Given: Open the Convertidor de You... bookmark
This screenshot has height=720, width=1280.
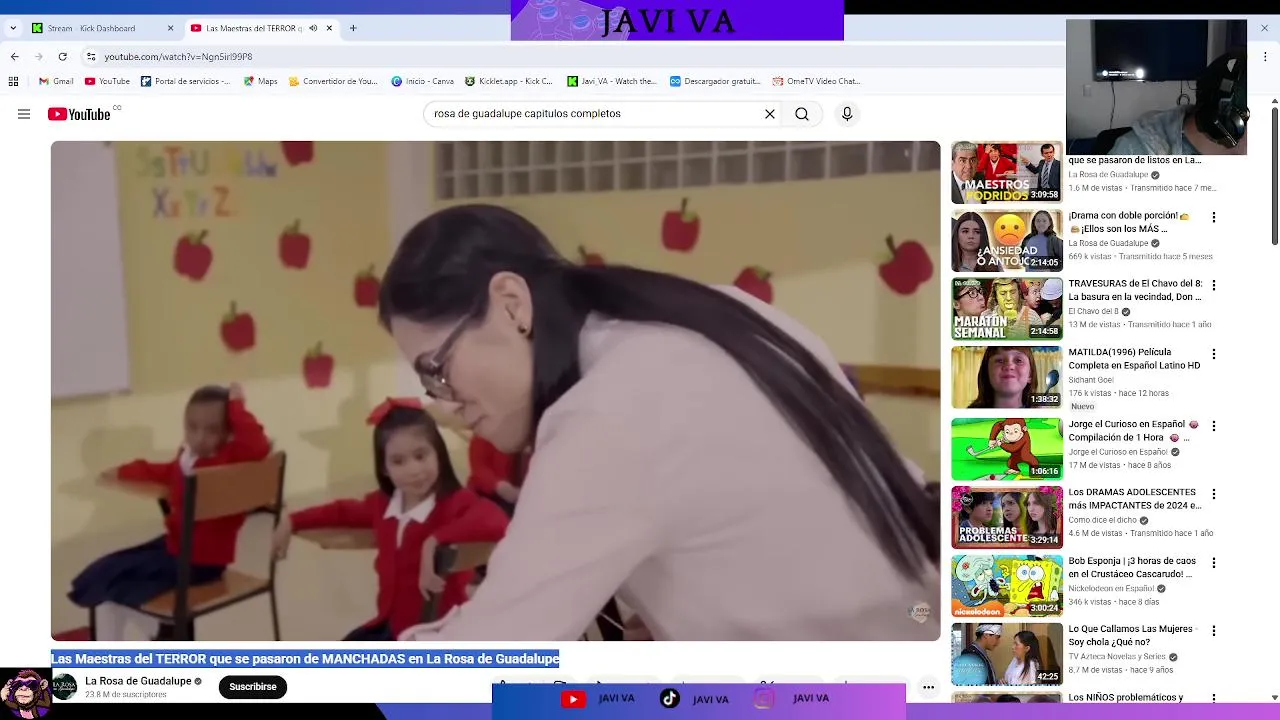Looking at the screenshot, I should tap(333, 81).
